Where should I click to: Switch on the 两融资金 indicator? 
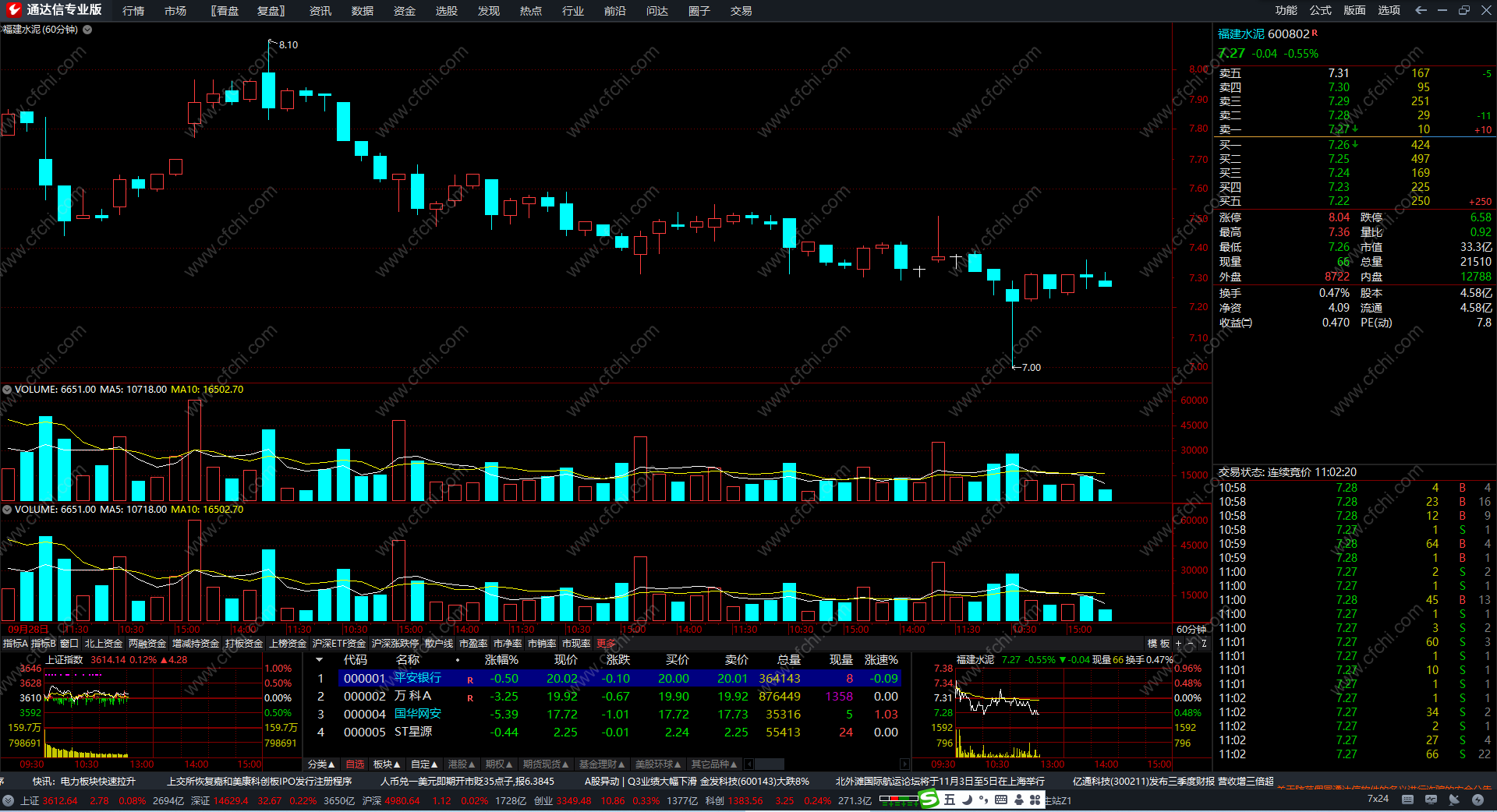point(147,644)
